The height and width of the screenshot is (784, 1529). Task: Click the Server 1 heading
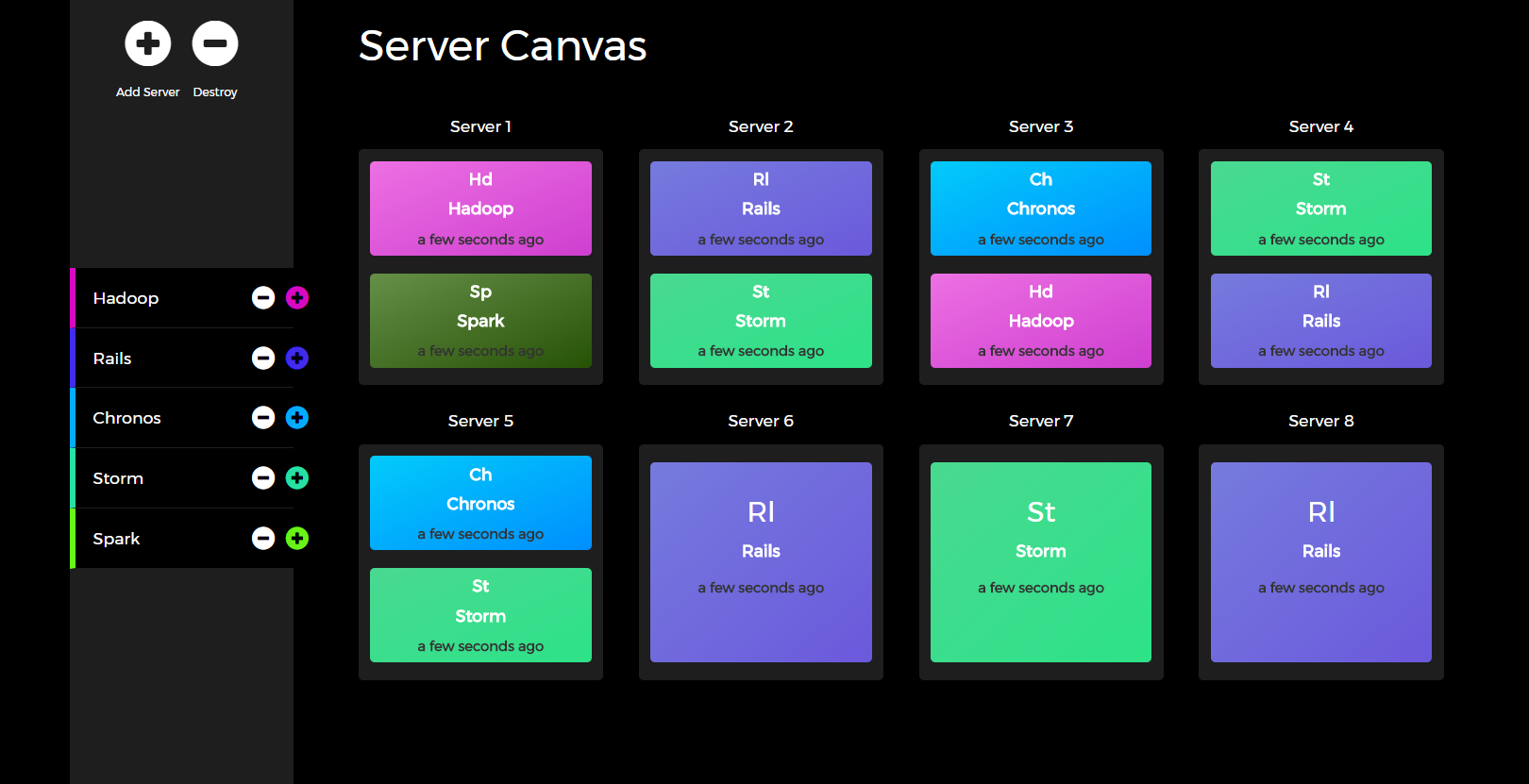pyautogui.click(x=480, y=126)
